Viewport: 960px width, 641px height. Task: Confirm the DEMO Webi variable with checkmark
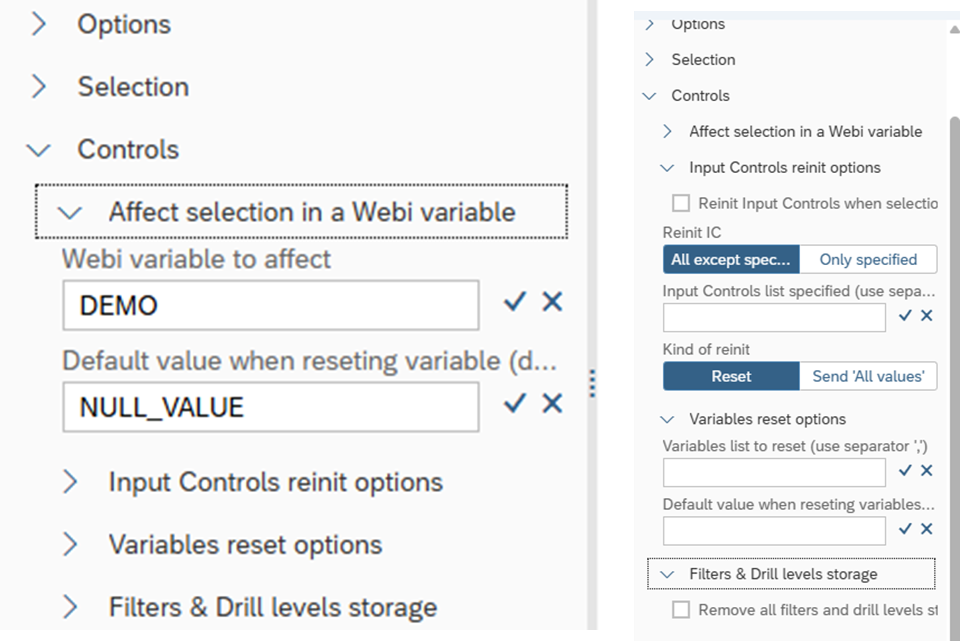click(515, 302)
